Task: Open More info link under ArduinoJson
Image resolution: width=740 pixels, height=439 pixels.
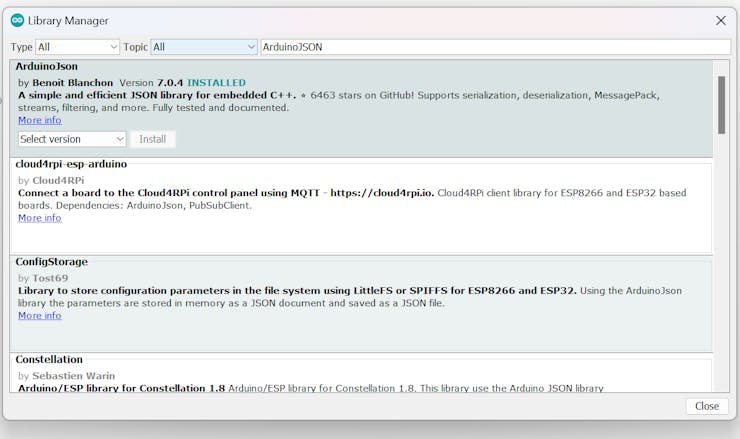Action: (x=40, y=120)
